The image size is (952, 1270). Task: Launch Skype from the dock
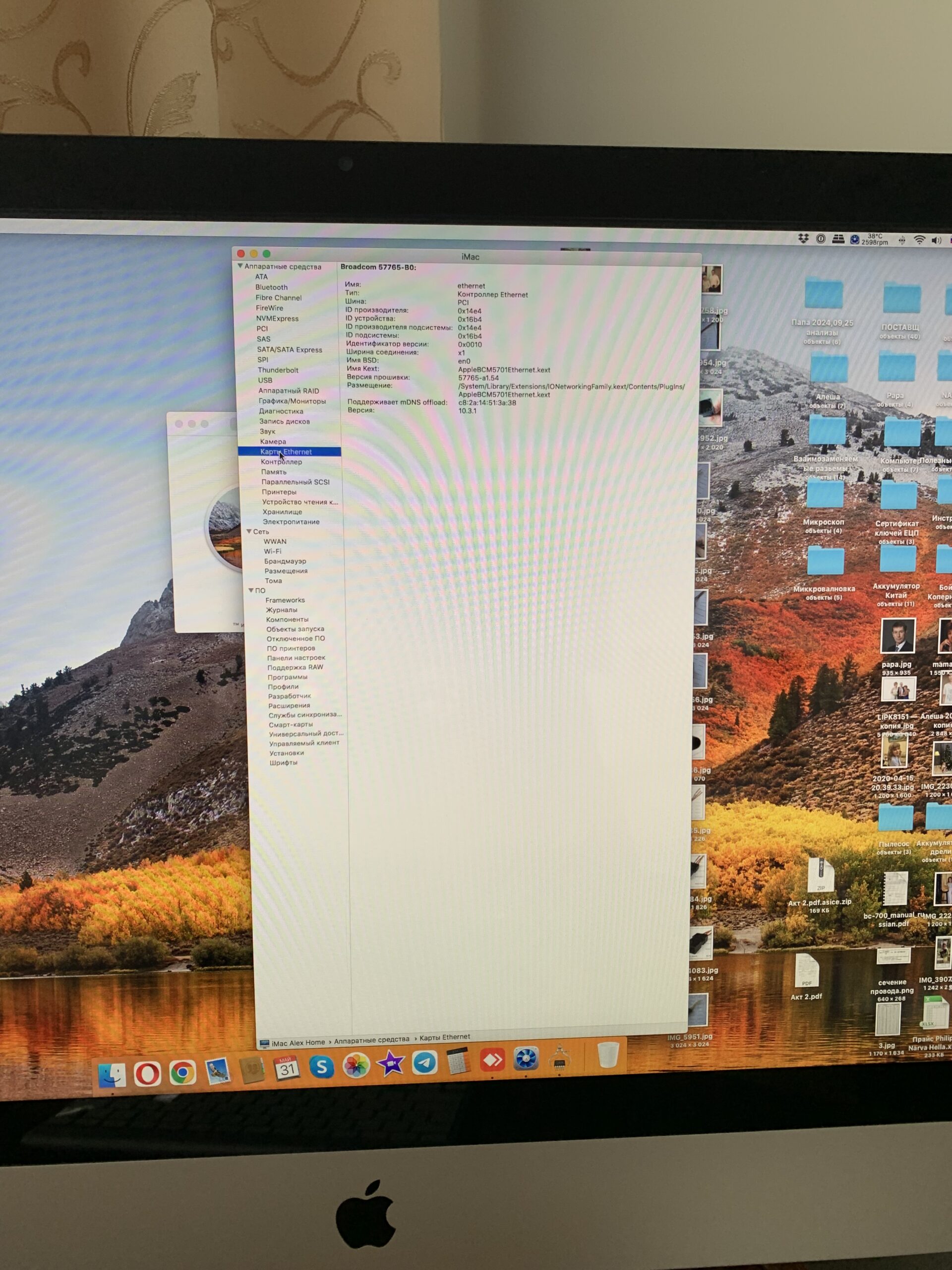point(321,1067)
